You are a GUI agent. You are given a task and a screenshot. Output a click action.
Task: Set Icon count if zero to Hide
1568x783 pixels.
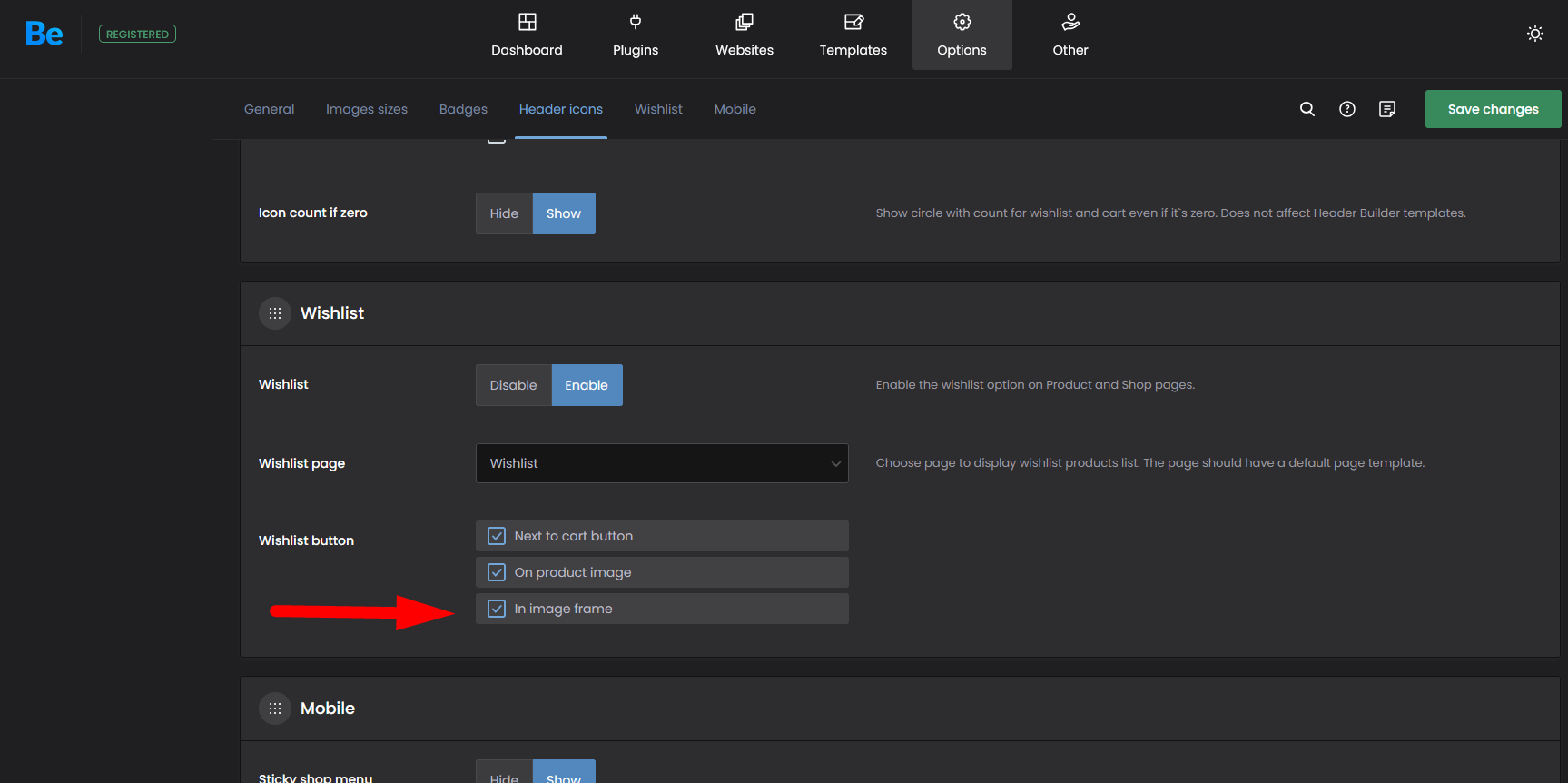504,213
